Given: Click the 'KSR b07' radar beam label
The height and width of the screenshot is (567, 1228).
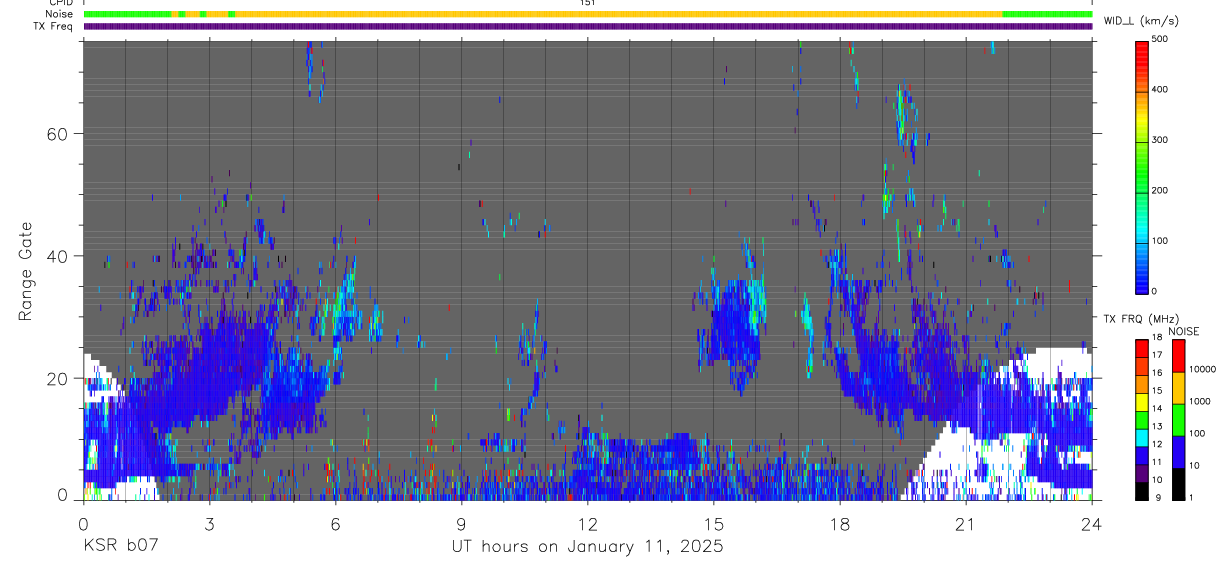Looking at the screenshot, I should point(119,546).
